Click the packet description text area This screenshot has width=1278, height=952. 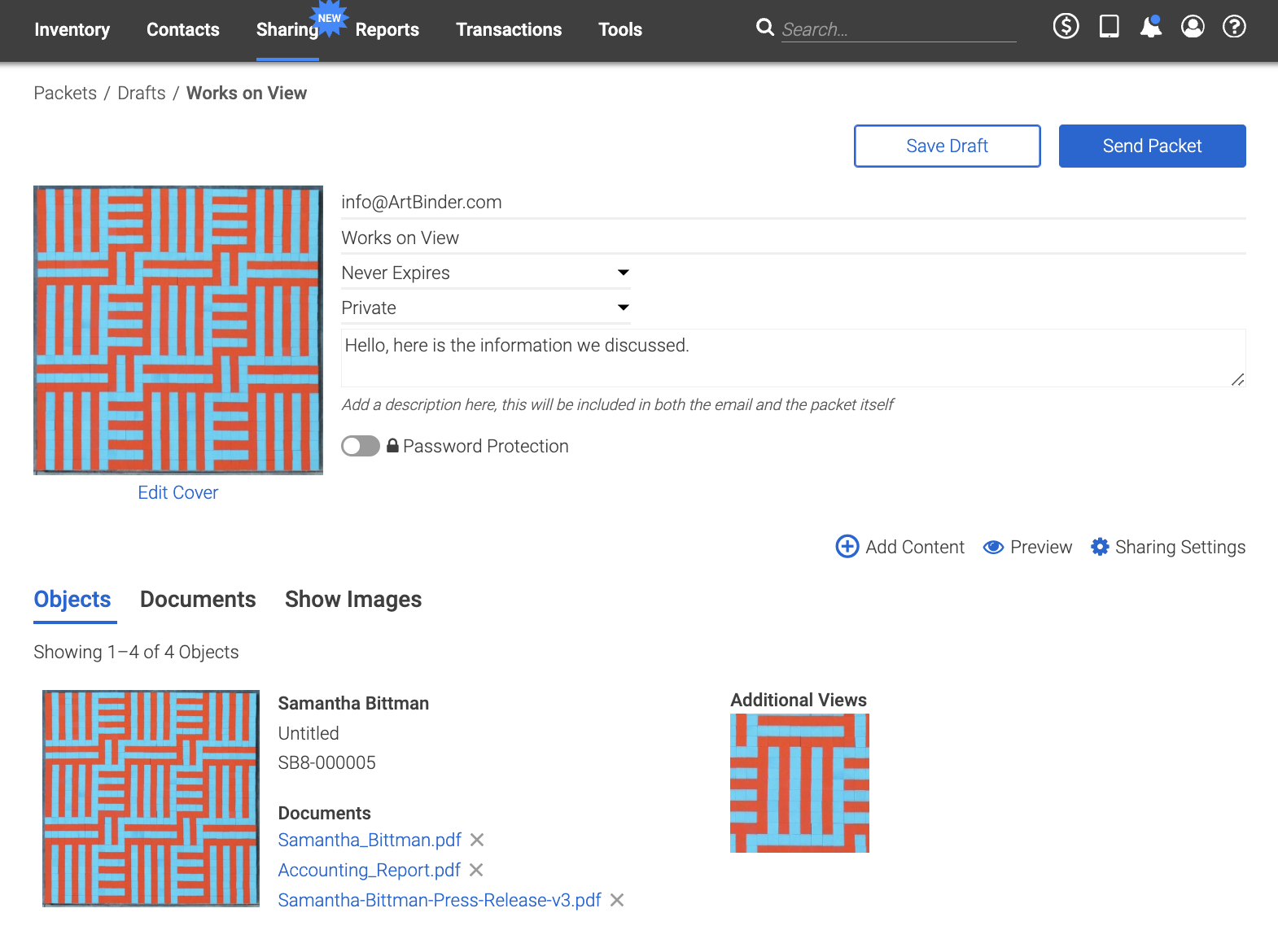point(794,358)
